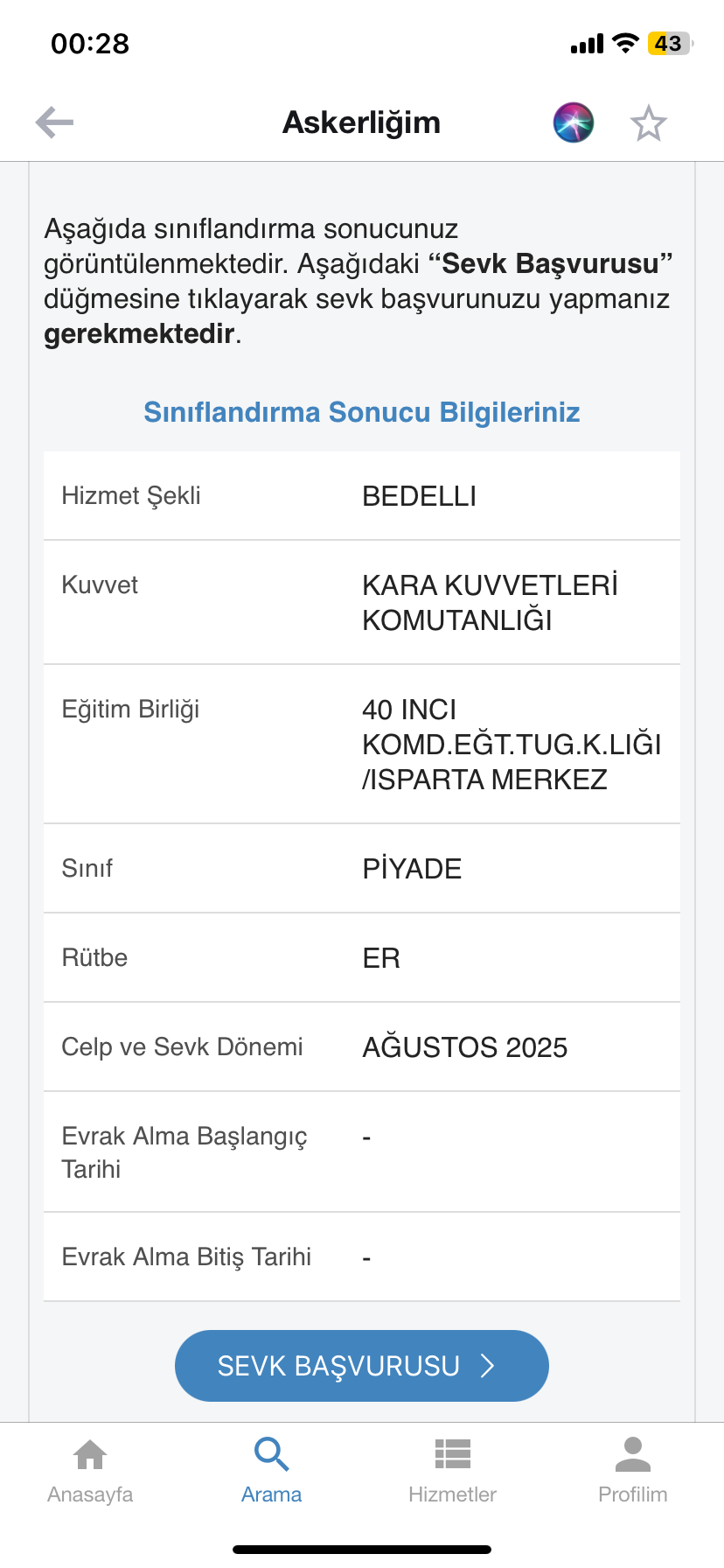Select the Sınıflandırma Sonucu Bilgileriniz heading
The height and width of the screenshot is (1568, 724).
click(362, 412)
